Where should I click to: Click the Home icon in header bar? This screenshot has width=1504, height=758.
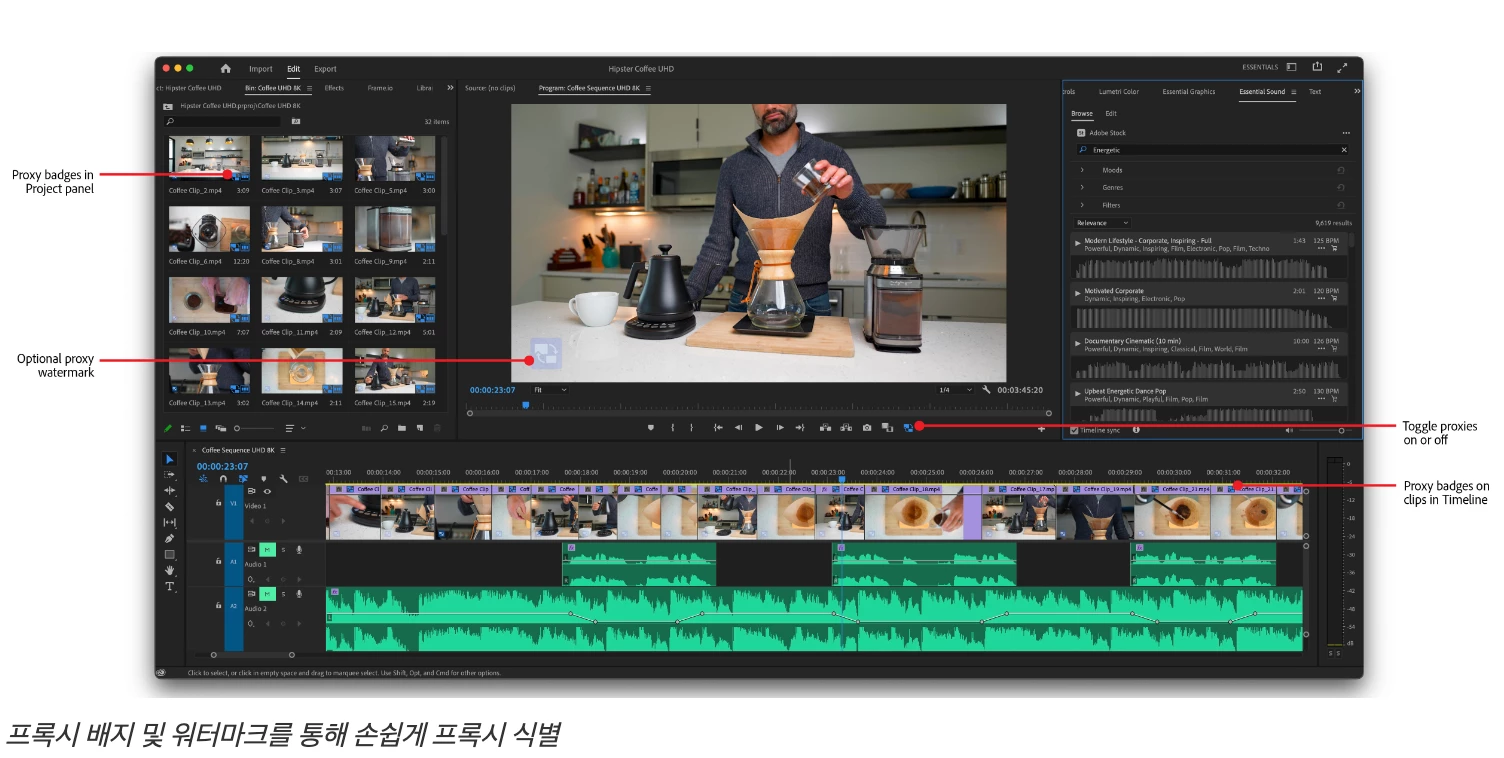click(225, 69)
